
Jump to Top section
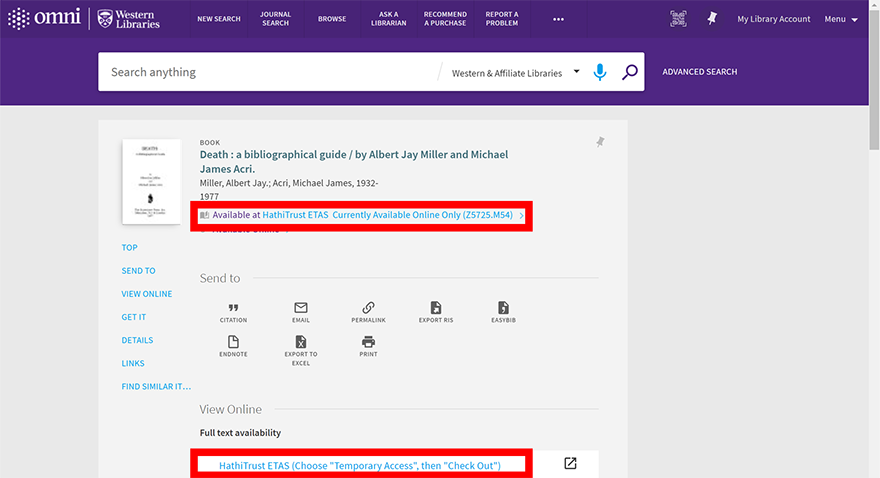129,247
